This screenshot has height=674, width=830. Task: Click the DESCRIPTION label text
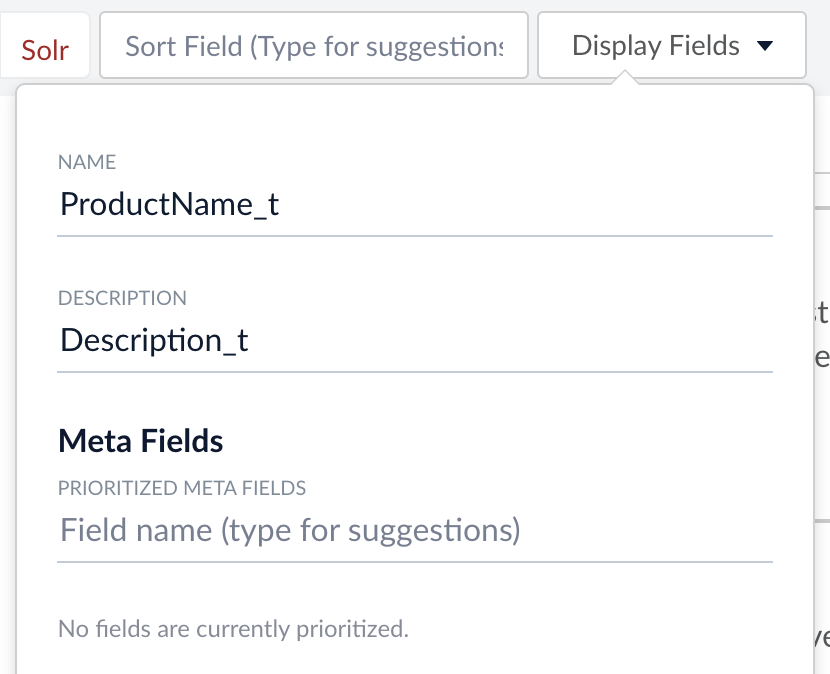point(122,298)
